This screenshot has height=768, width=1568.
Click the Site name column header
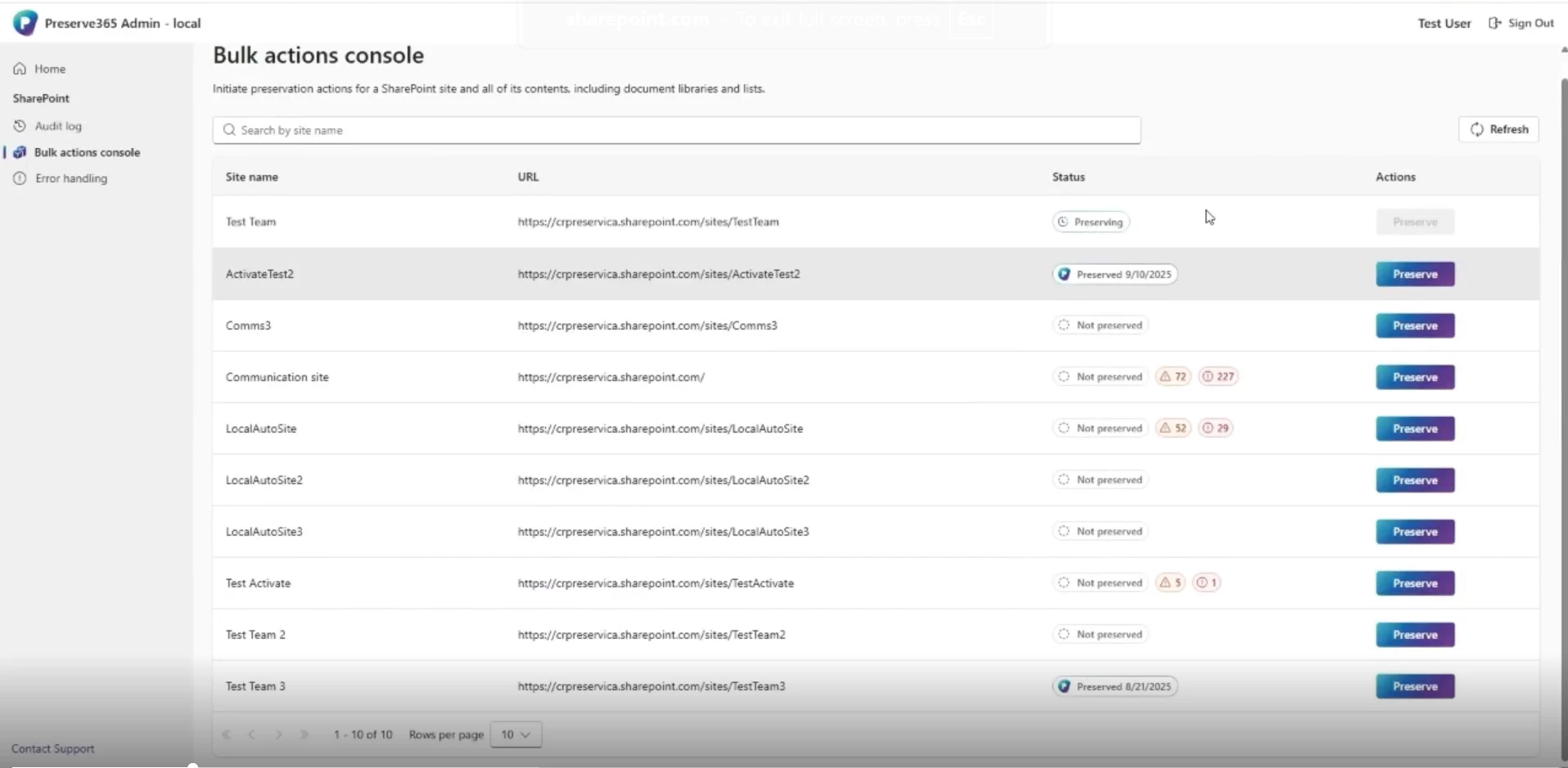[x=252, y=177]
